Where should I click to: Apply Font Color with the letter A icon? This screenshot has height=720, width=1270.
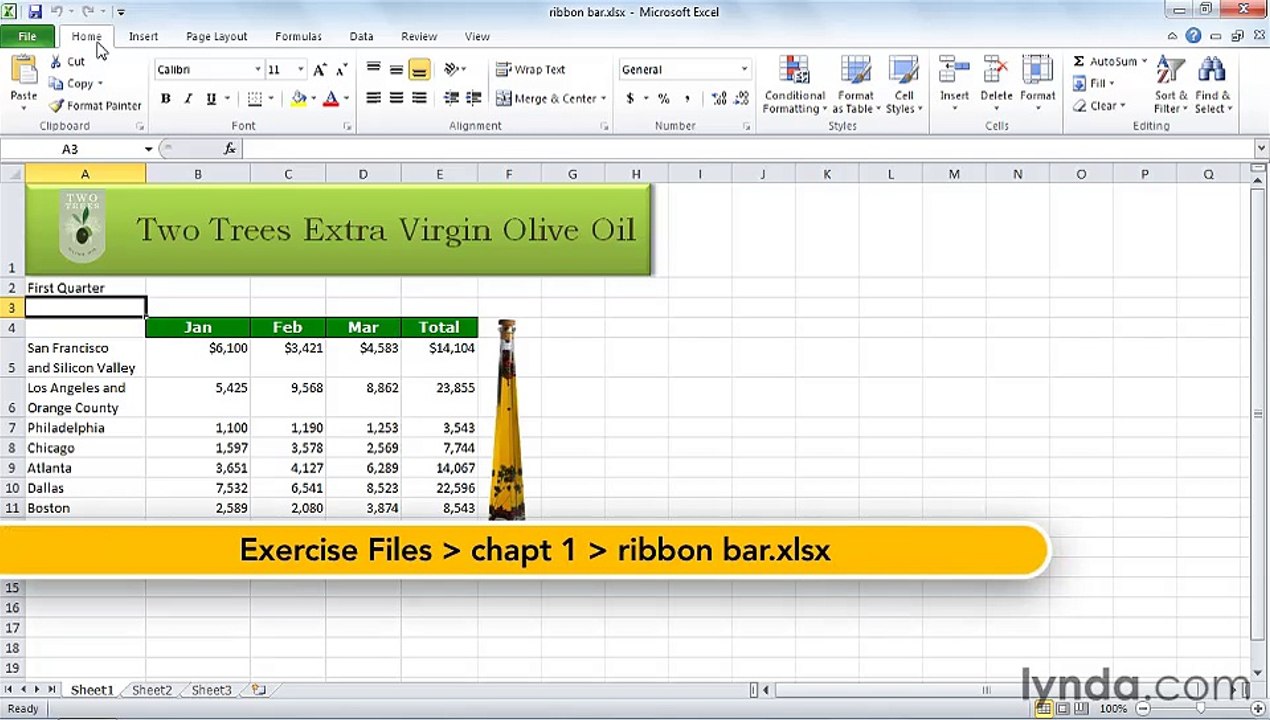click(330, 99)
